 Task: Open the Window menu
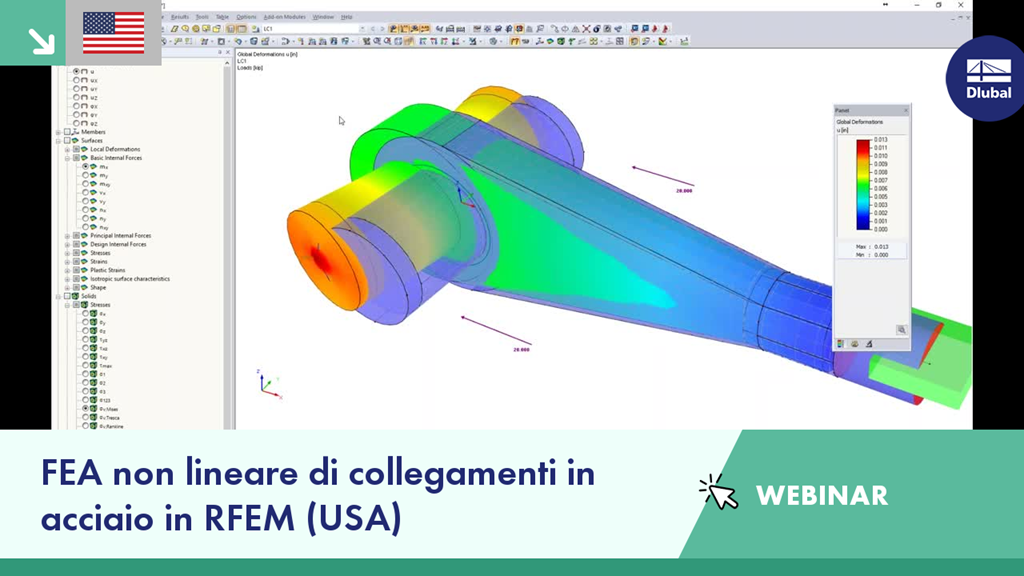point(323,17)
